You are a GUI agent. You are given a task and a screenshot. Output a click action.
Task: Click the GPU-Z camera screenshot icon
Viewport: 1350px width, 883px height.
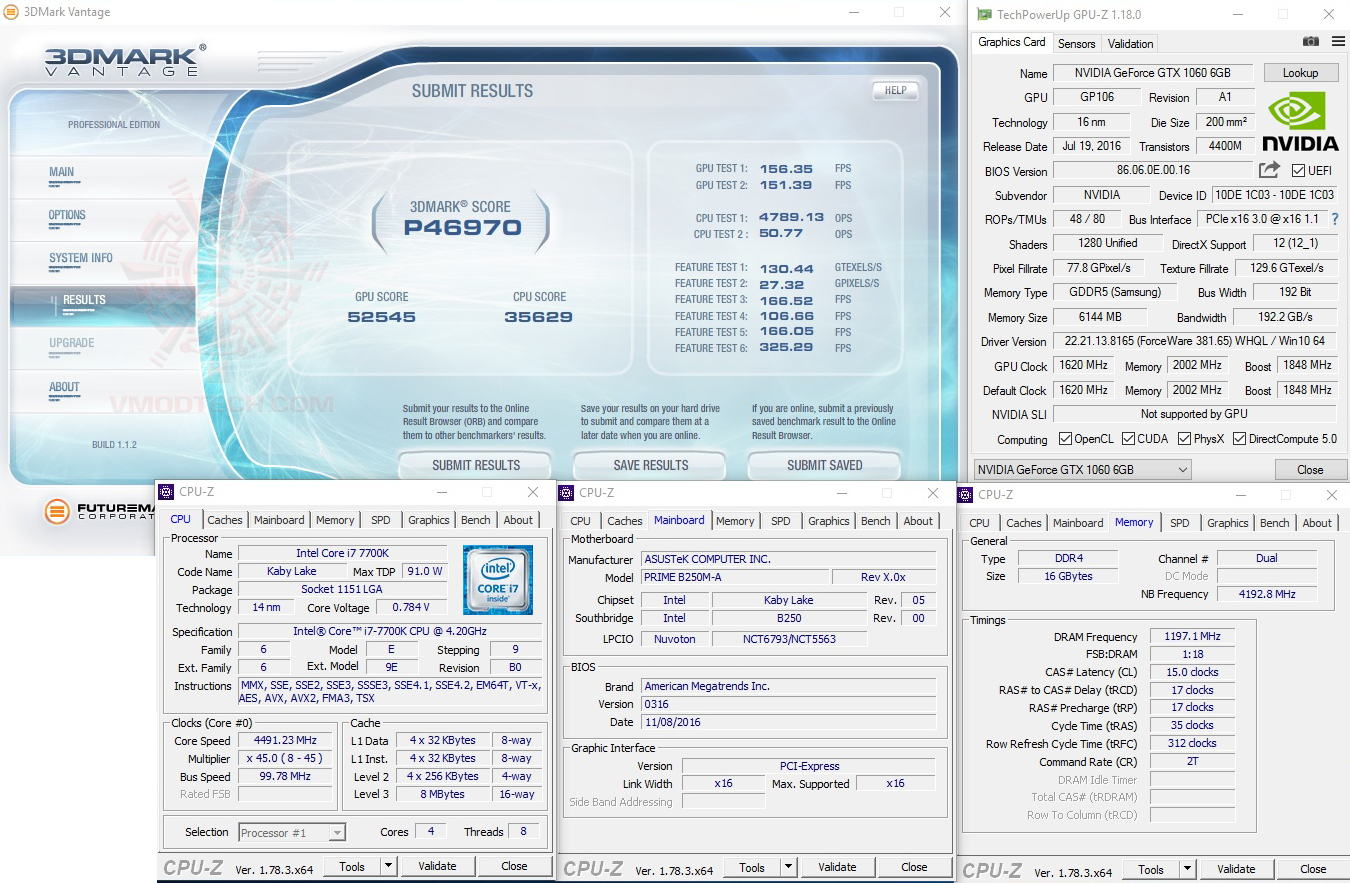[1311, 42]
